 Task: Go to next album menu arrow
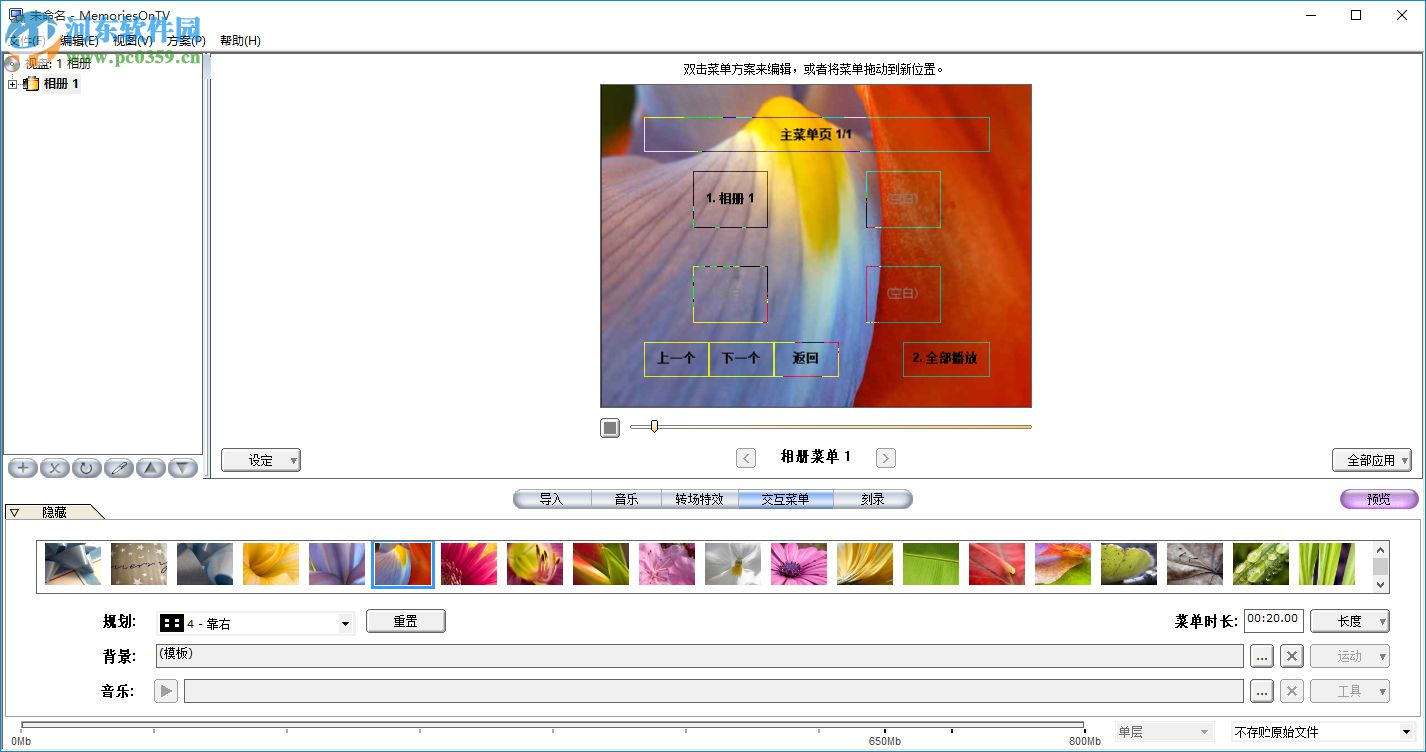[x=886, y=458]
